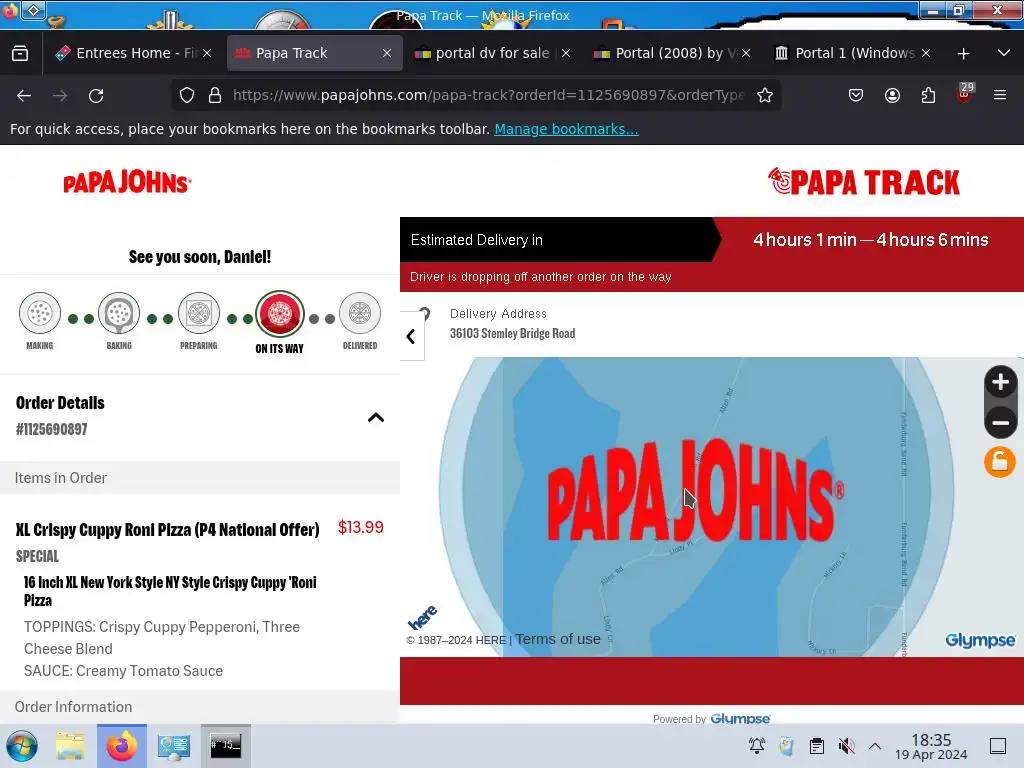List all tabs dropdown arrow
Viewport: 1024px width, 768px height.
click(x=1004, y=53)
